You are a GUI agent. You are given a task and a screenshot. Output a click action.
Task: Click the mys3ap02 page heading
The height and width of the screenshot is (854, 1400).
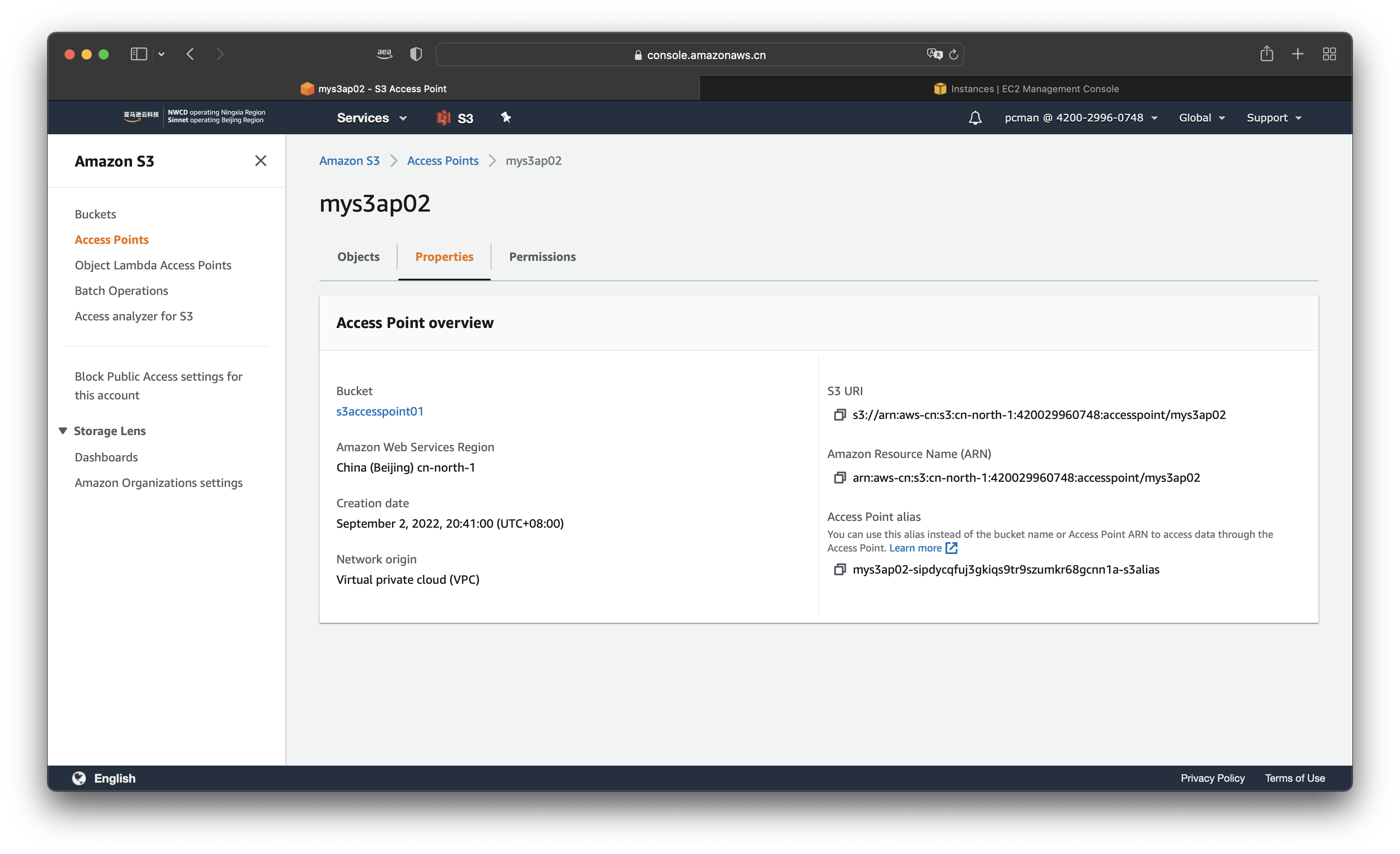coord(375,204)
